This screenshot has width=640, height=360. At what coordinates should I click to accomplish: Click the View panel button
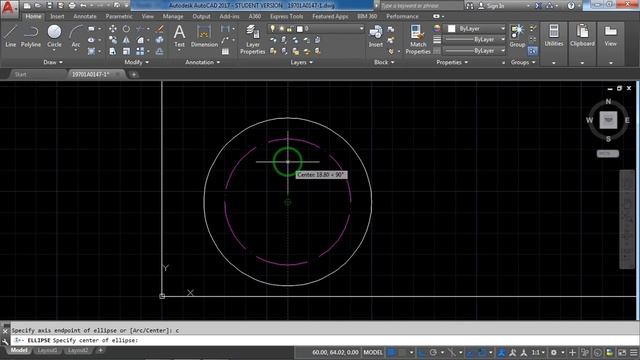point(610,36)
